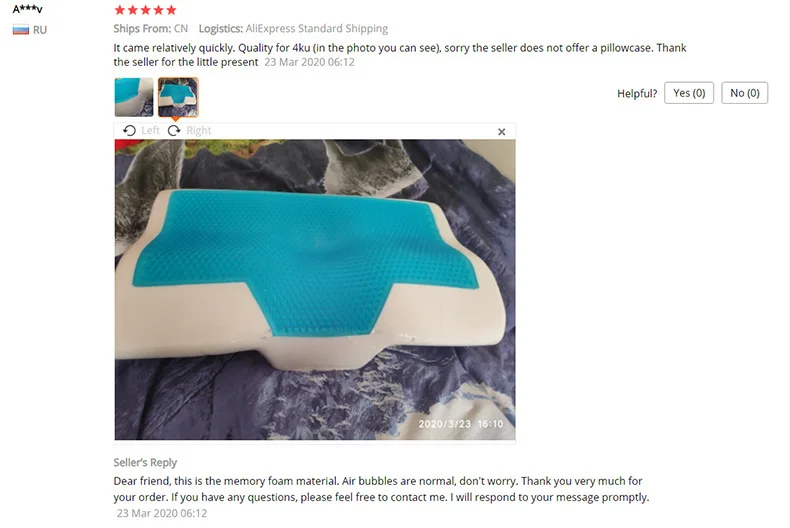Screen dimensions: 790x528
Task: Select the highlighted second pillow thumbnail
Action: coord(178,97)
